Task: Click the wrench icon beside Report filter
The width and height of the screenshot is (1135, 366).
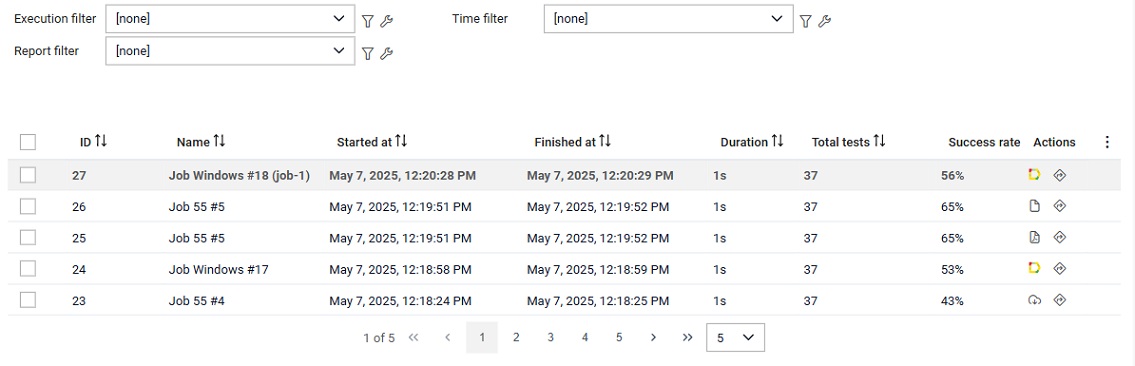Action: [387, 53]
